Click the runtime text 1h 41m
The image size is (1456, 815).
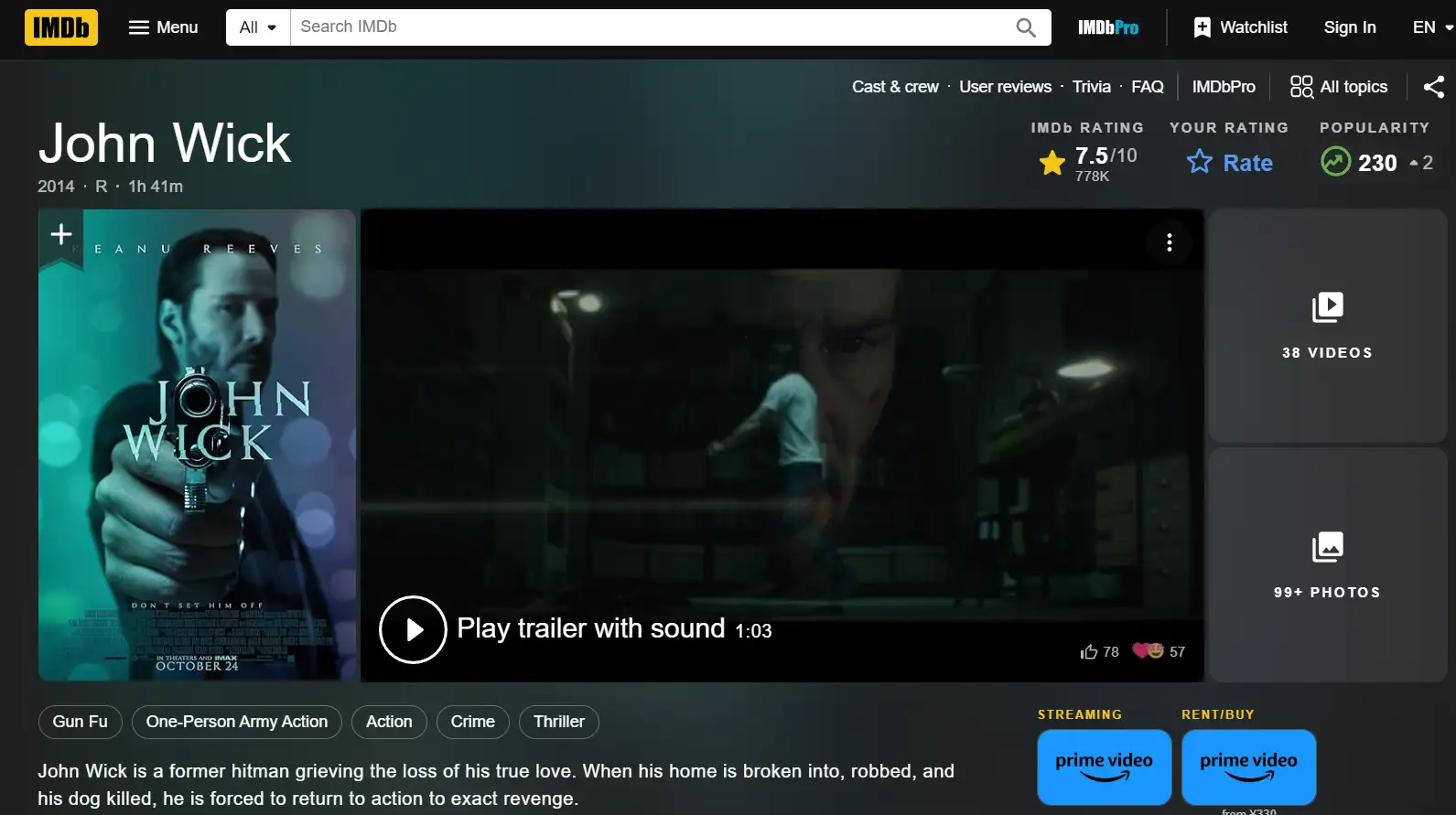pos(156,187)
